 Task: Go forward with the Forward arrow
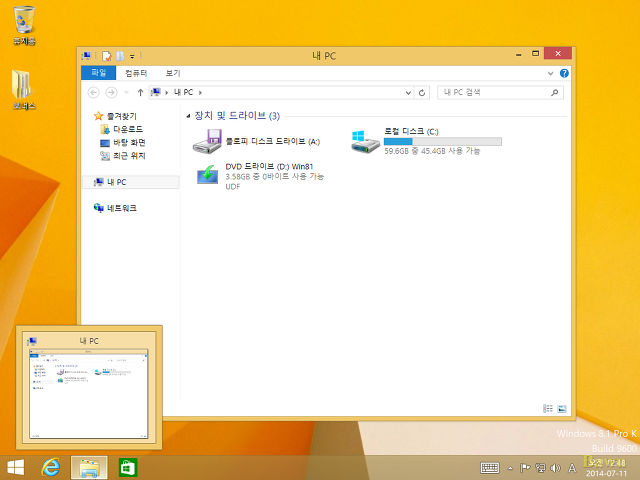(x=111, y=93)
